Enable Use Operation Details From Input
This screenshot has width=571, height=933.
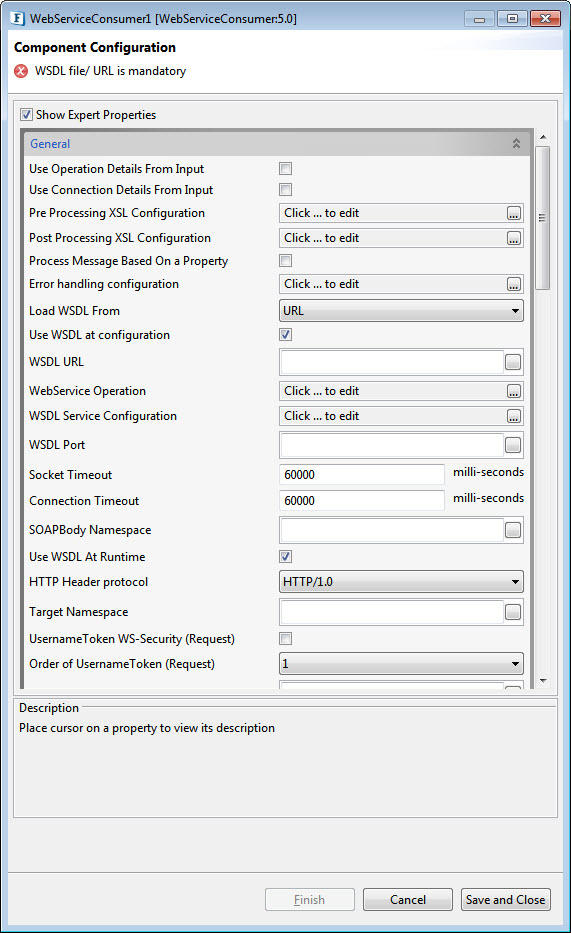(x=286, y=169)
